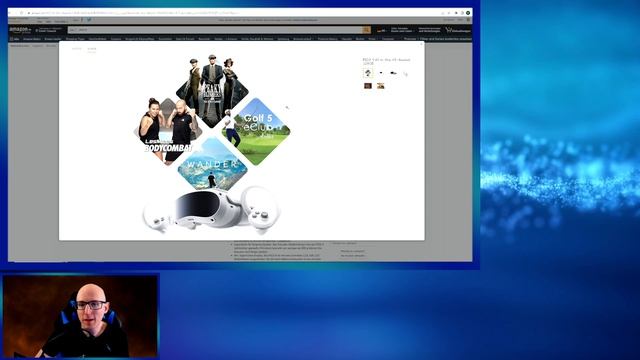Select the dark brown thumbnail
The height and width of the screenshot is (360, 640).
point(368,86)
